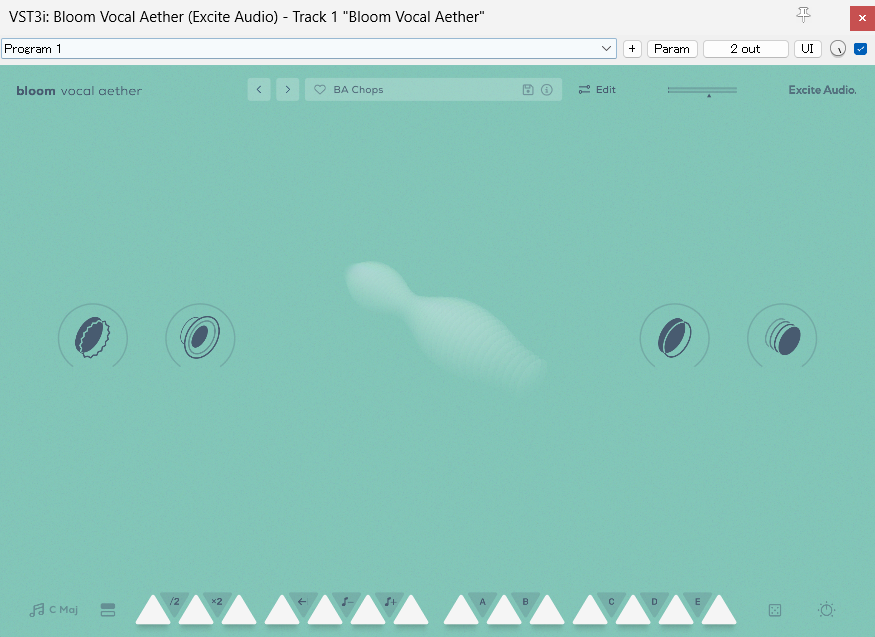
Task: Play the white key between A and B
Action: [504, 612]
